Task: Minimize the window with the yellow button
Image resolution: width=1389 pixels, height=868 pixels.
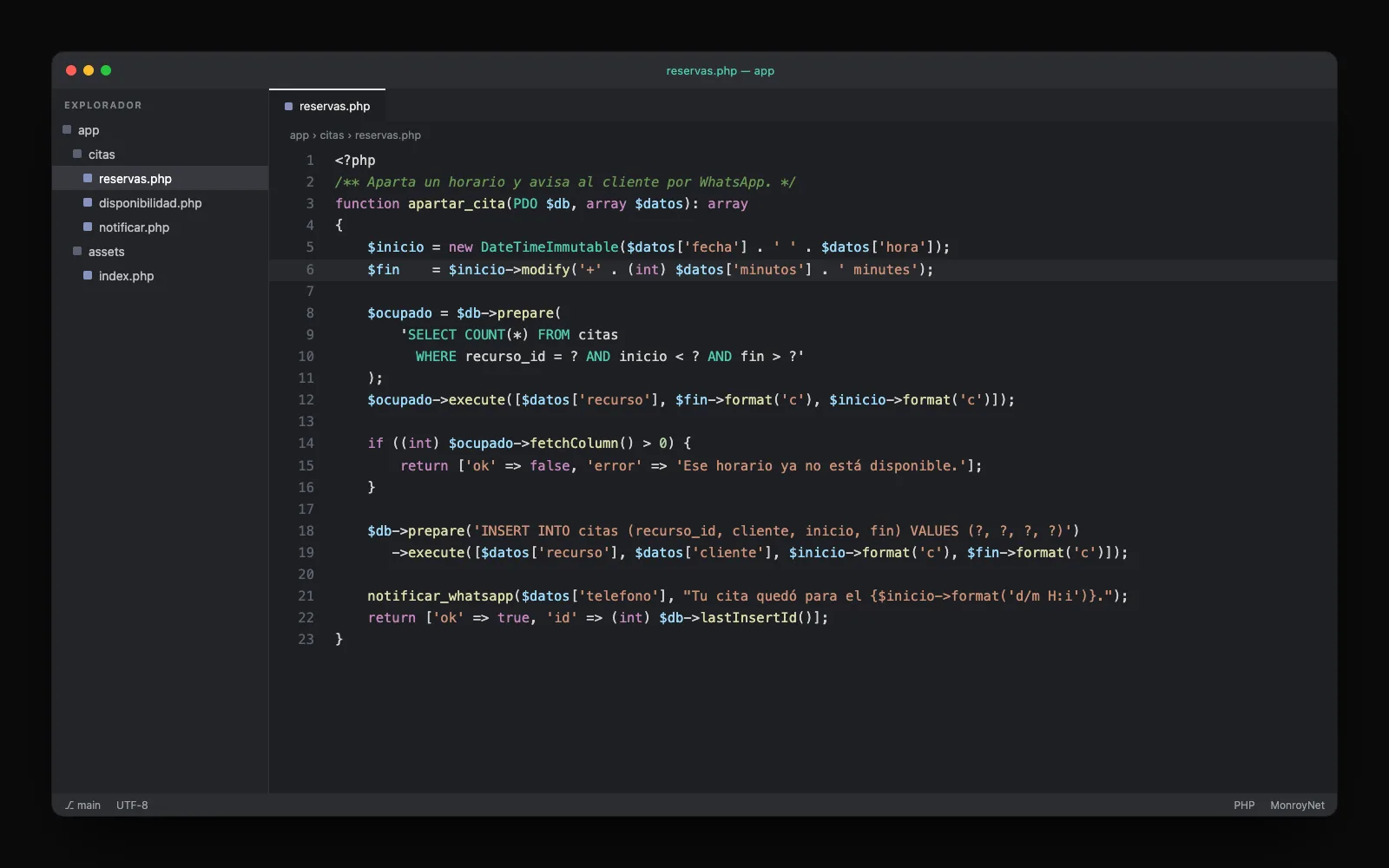Action: point(89,70)
